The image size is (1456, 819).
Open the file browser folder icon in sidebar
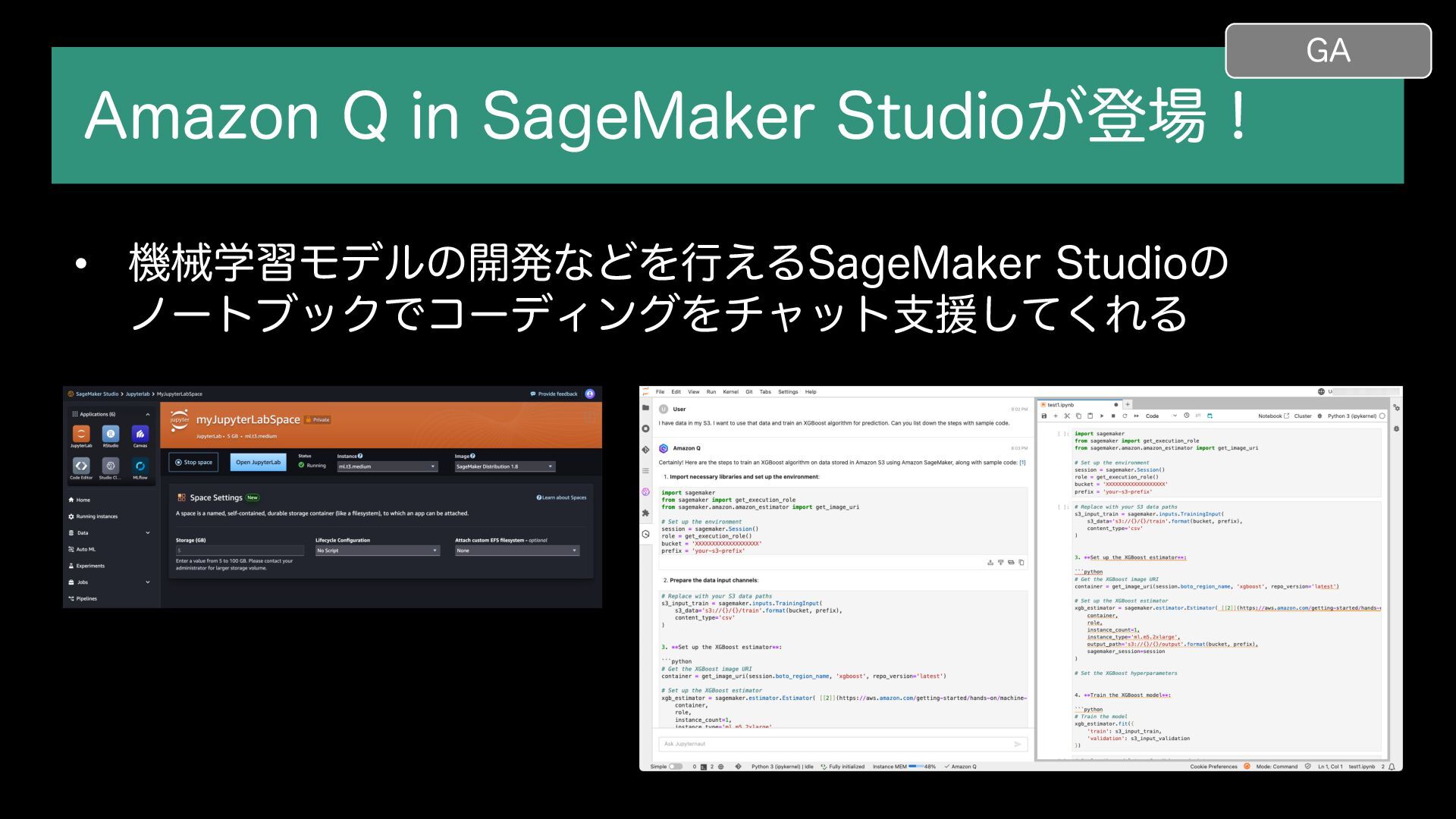point(645,407)
